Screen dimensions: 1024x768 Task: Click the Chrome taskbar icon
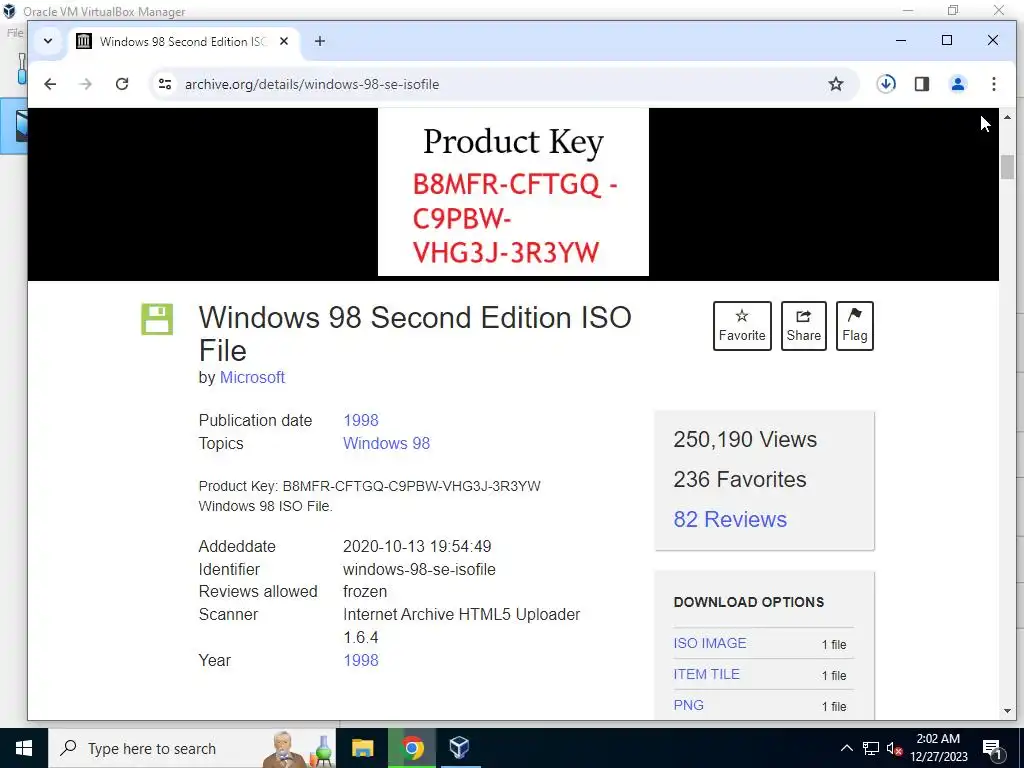(x=412, y=748)
